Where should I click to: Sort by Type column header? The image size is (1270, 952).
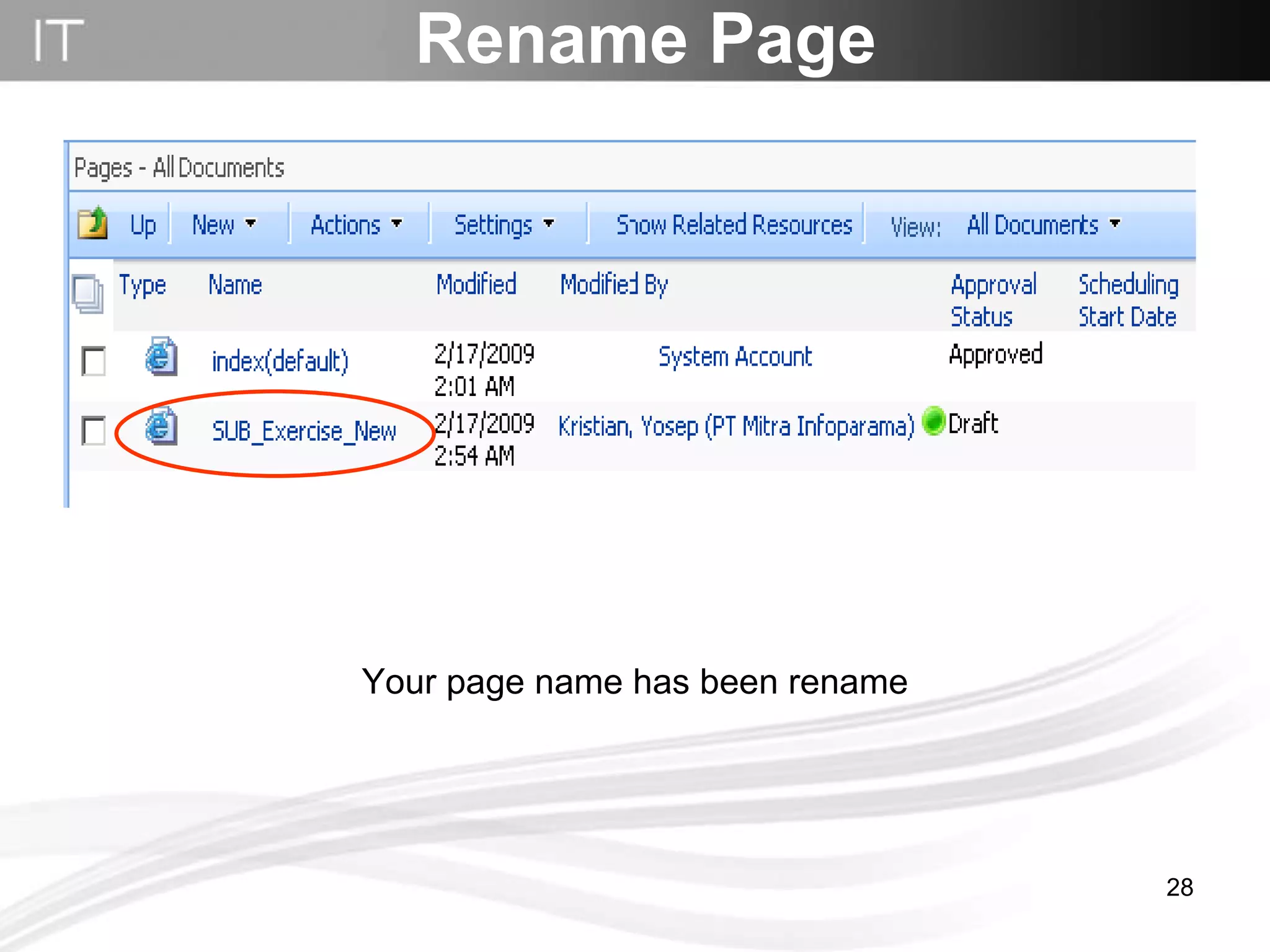[143, 285]
